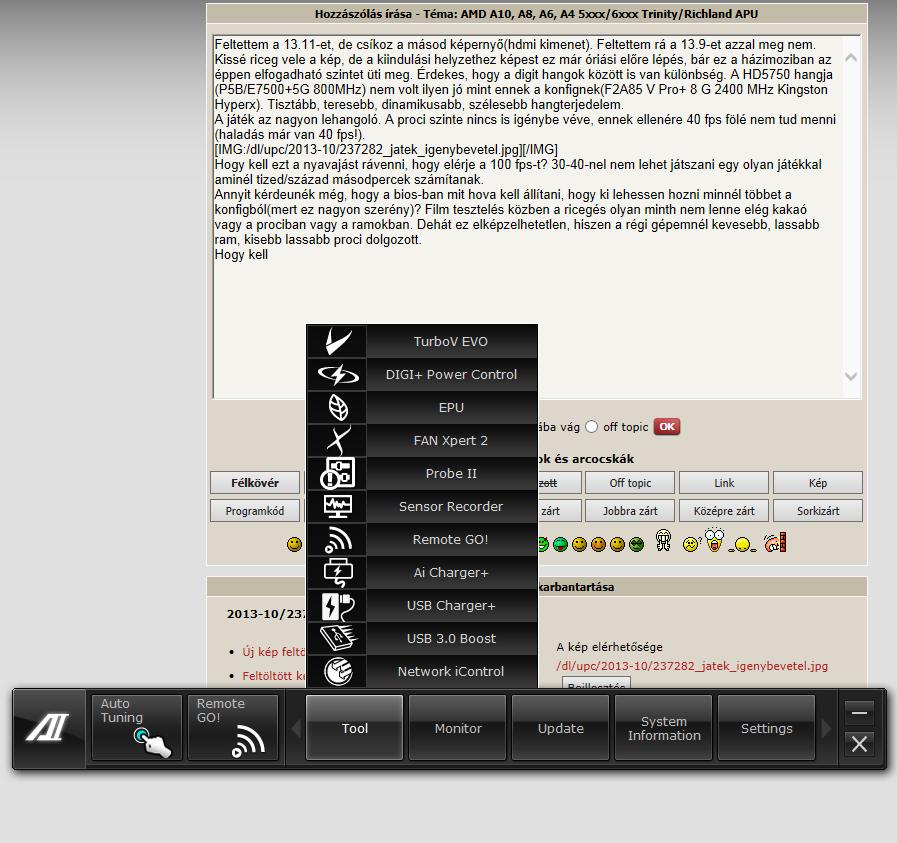Screen dimensions: 897x843
Task: Click the Kép (image) button
Action: 817,483
